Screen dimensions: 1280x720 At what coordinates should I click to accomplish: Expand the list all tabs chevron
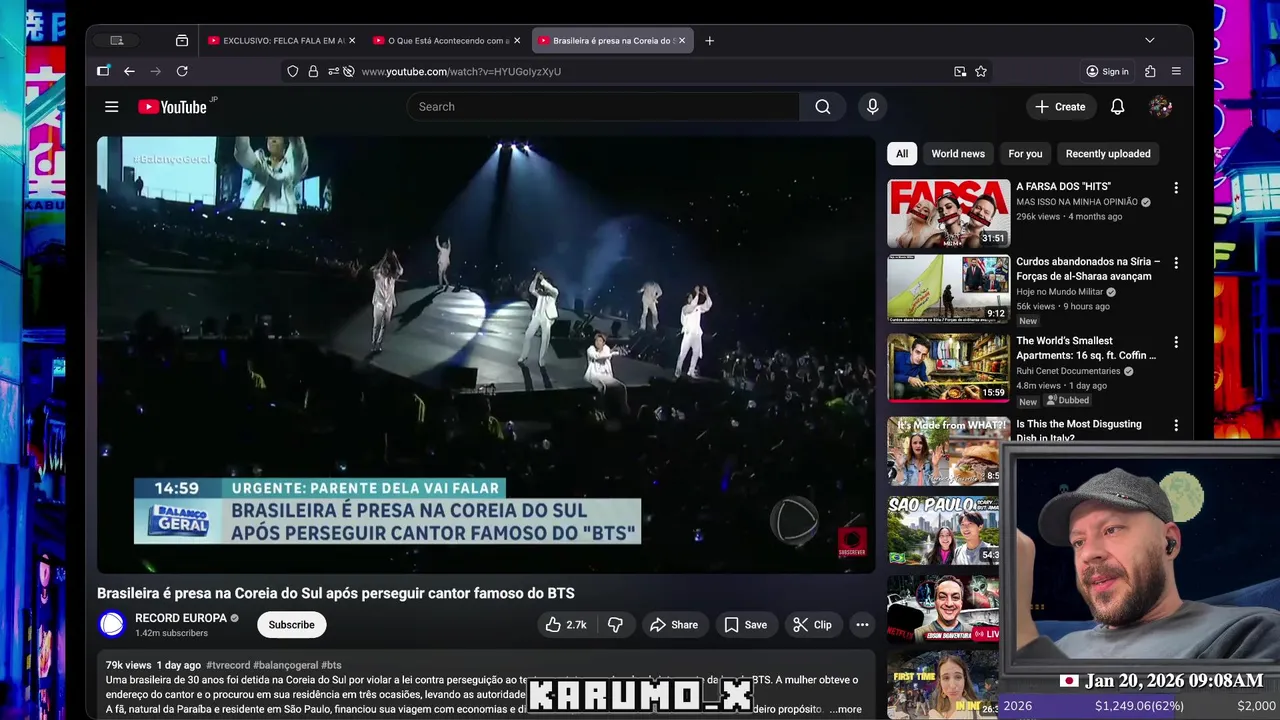pyautogui.click(x=1149, y=41)
